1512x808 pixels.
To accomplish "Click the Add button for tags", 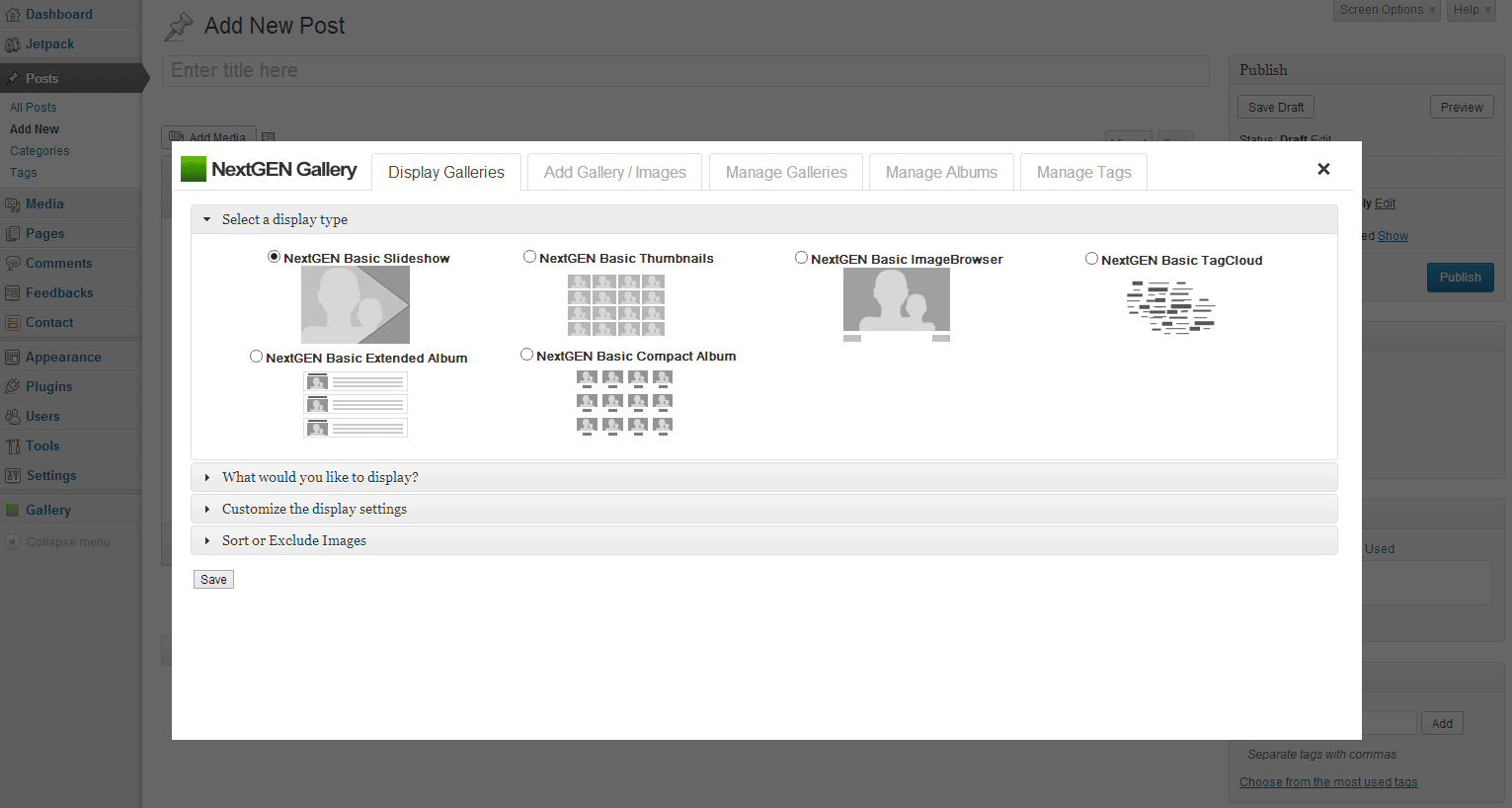I will (1442, 724).
